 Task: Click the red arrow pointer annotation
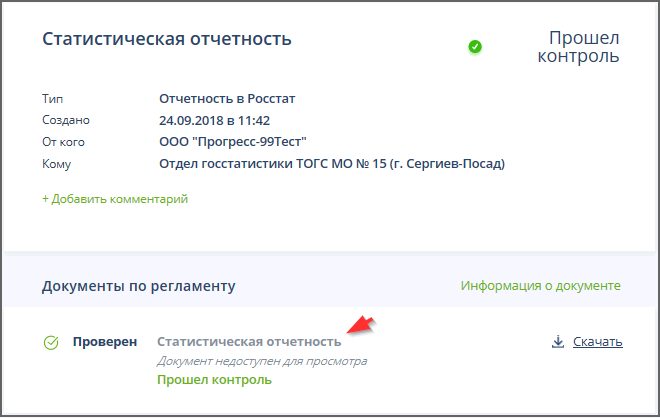click(x=360, y=325)
